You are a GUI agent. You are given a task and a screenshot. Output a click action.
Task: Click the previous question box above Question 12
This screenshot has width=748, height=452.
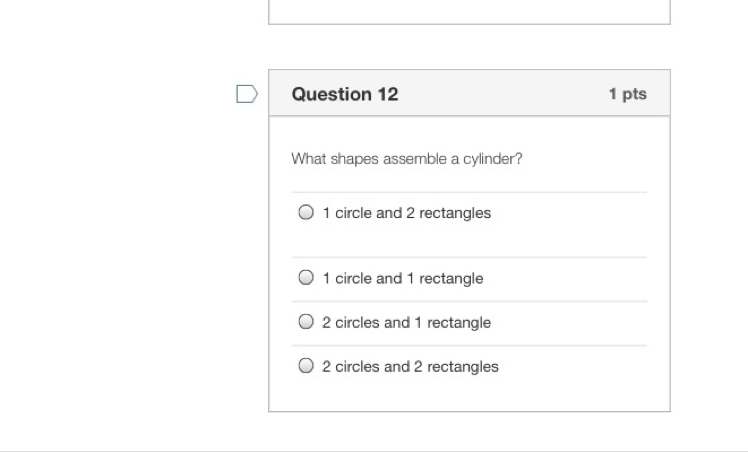point(469,11)
